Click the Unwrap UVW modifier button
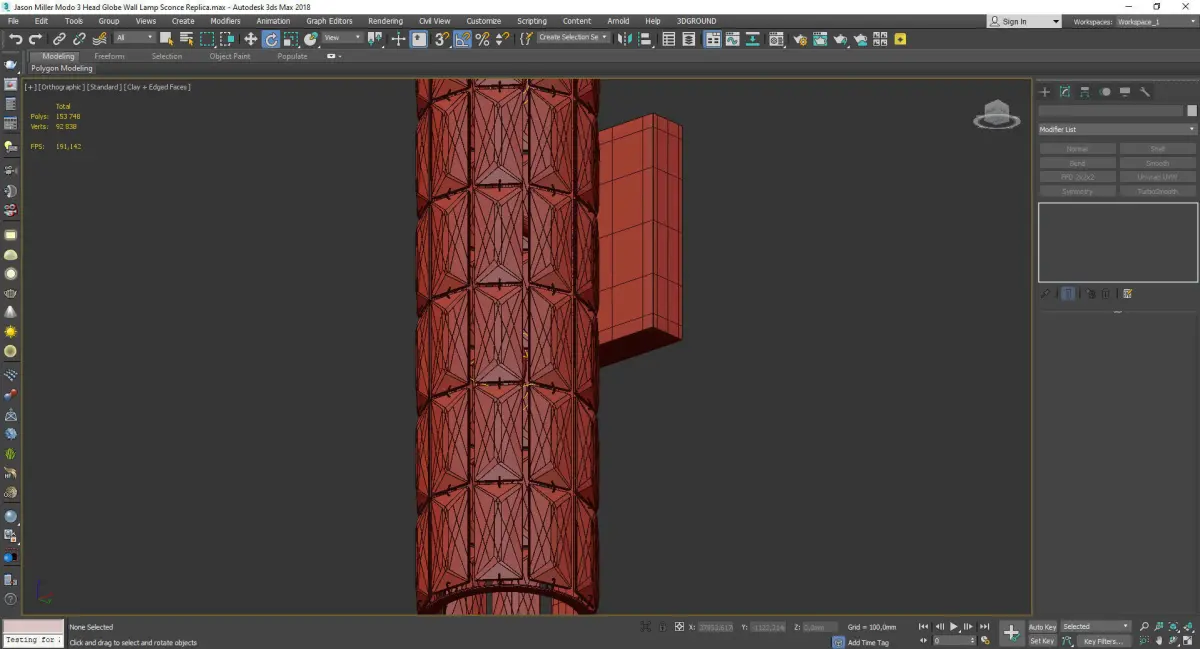1200x649 pixels. click(1157, 177)
